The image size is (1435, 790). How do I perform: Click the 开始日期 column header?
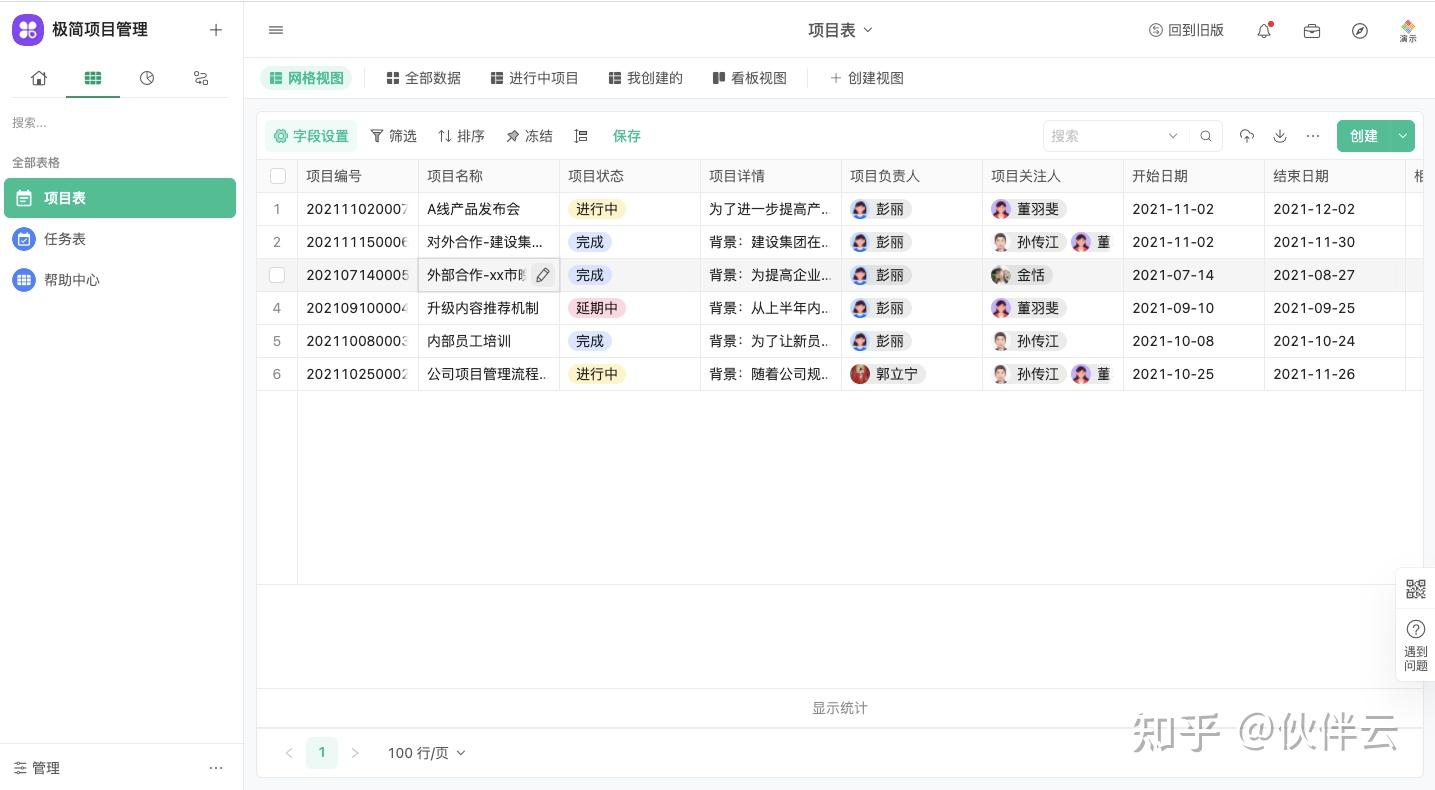click(1194, 176)
